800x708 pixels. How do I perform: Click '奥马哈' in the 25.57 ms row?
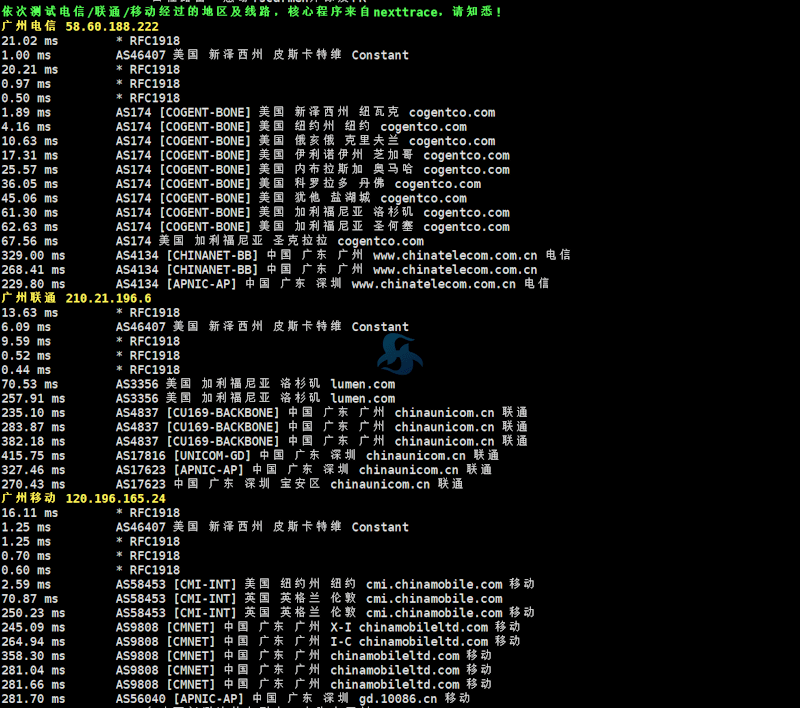pyautogui.click(x=393, y=169)
